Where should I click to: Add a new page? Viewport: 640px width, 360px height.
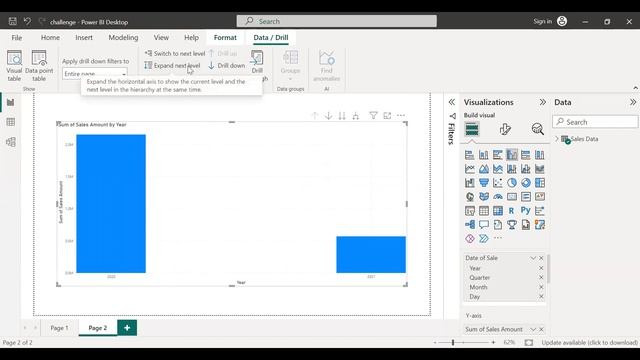pyautogui.click(x=127, y=328)
